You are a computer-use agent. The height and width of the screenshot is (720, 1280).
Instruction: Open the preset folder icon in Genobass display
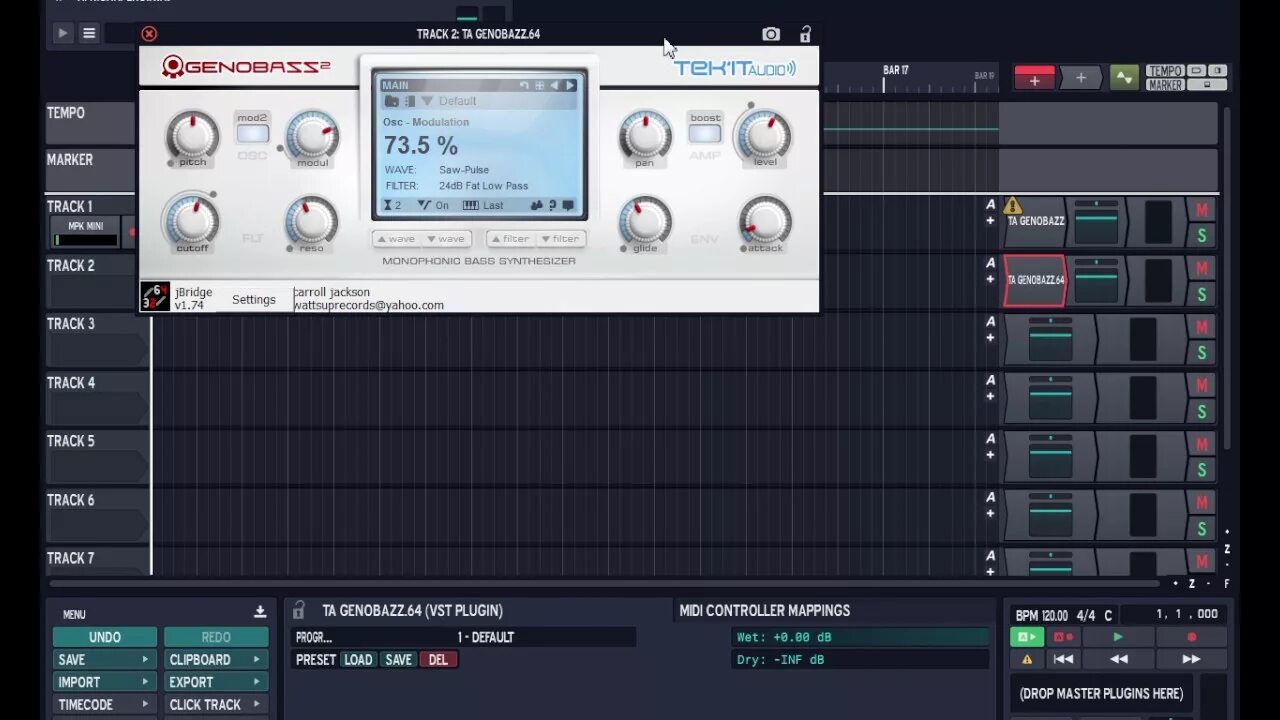pos(391,101)
